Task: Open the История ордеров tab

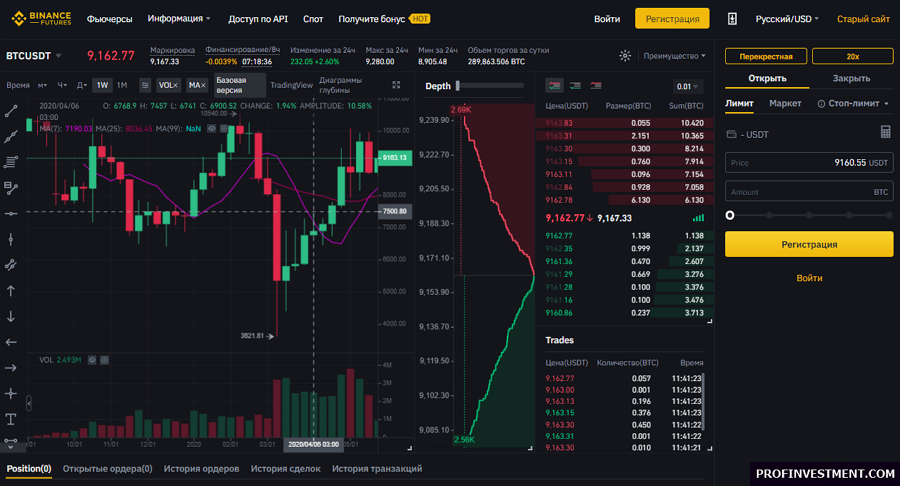Action: point(201,468)
